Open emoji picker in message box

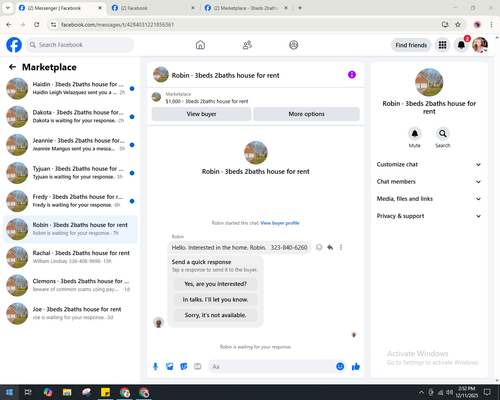click(x=340, y=367)
